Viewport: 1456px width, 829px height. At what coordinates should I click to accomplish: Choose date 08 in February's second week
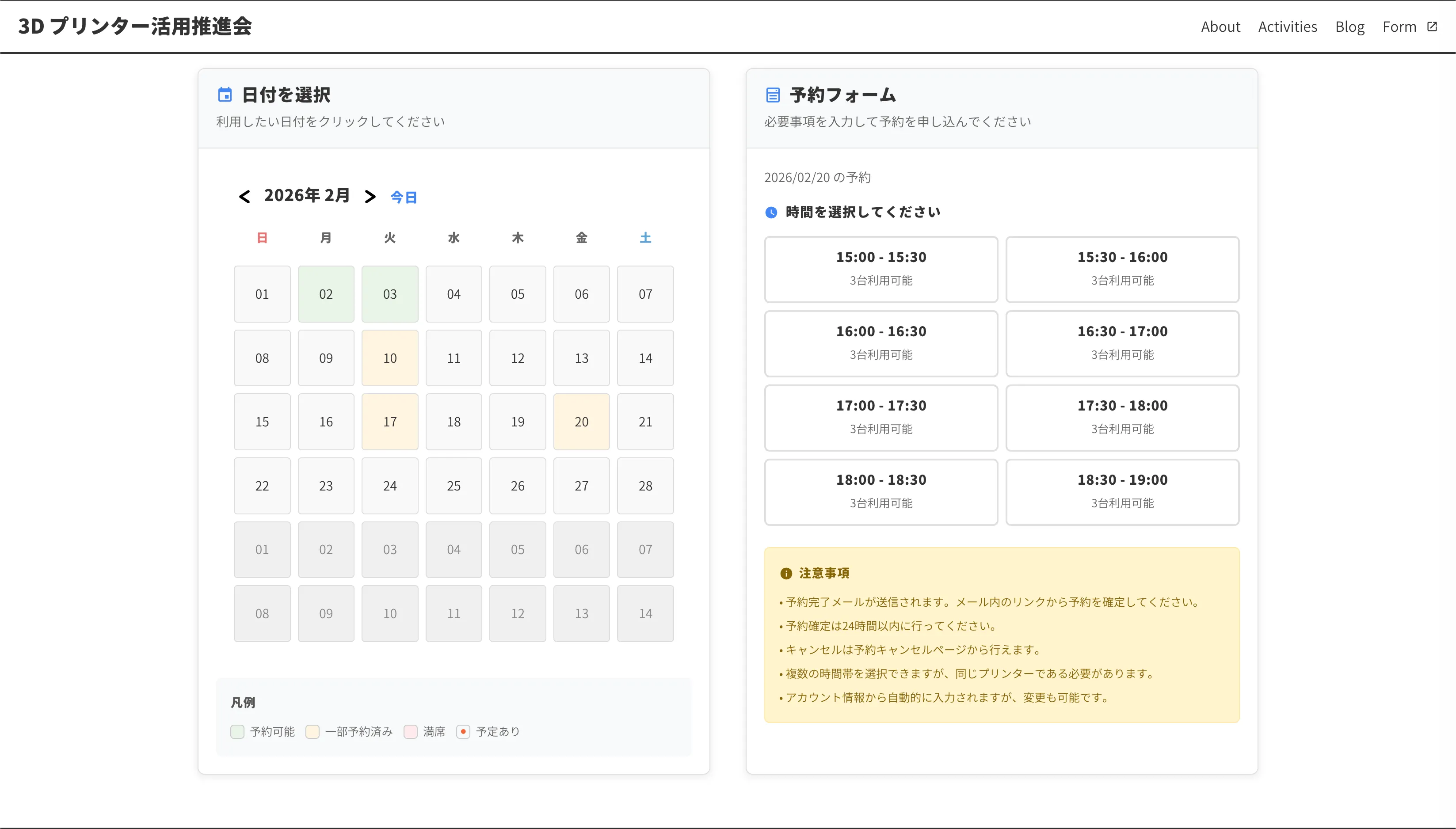262,358
